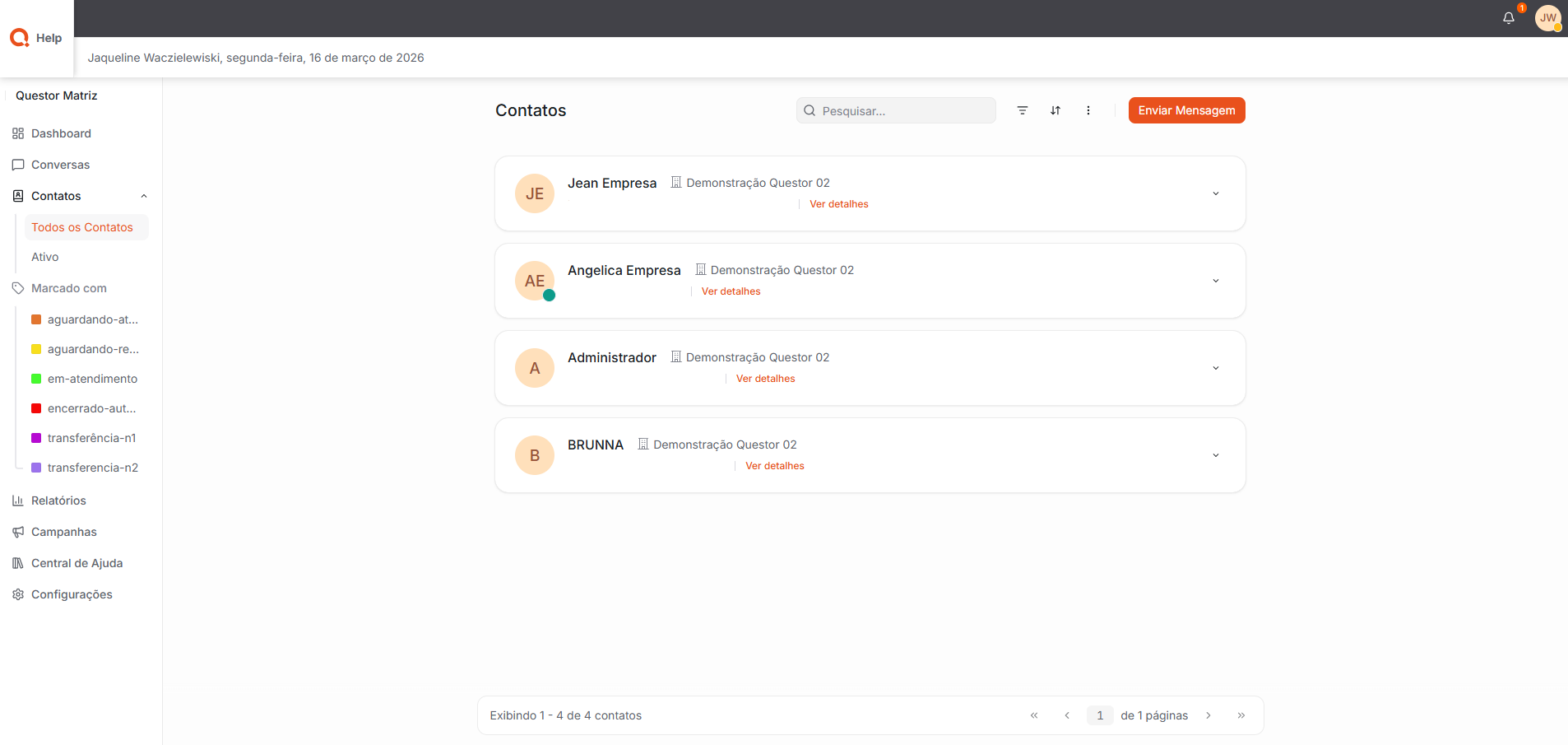Expand the Angelica Empresa contact card
Screen dimensions: 1568x745
pos(1215,281)
